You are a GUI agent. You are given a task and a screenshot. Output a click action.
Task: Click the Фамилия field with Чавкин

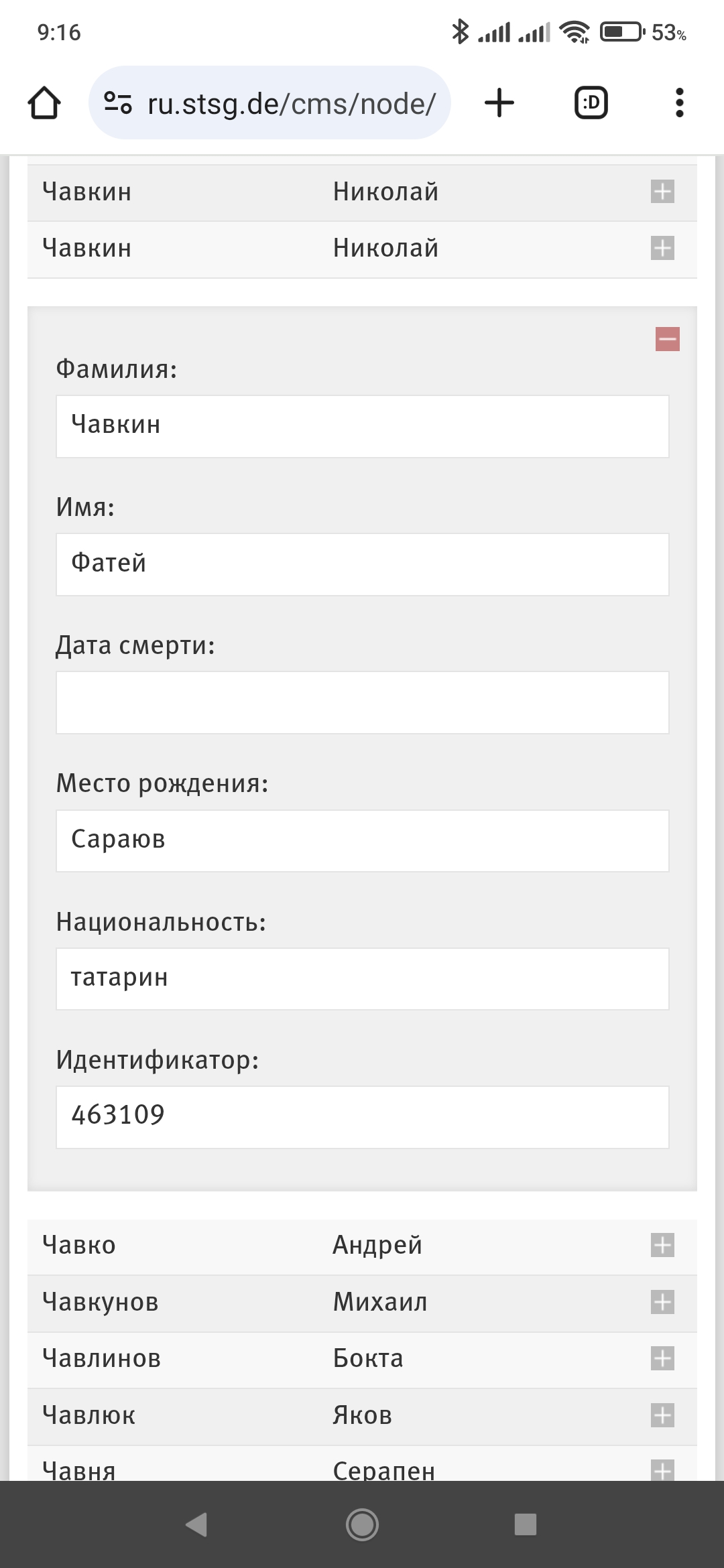pyautogui.click(x=362, y=426)
